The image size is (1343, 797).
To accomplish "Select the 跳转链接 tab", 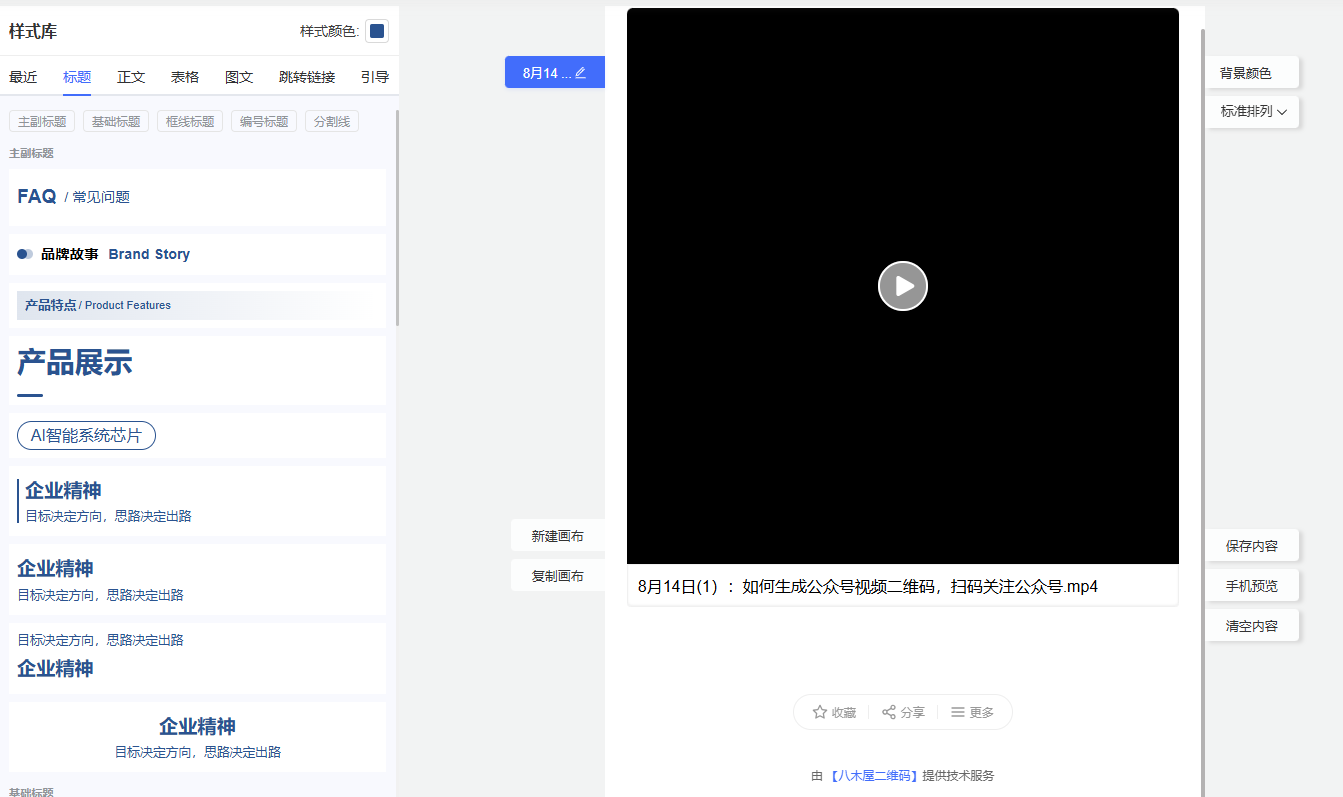I will pos(307,77).
